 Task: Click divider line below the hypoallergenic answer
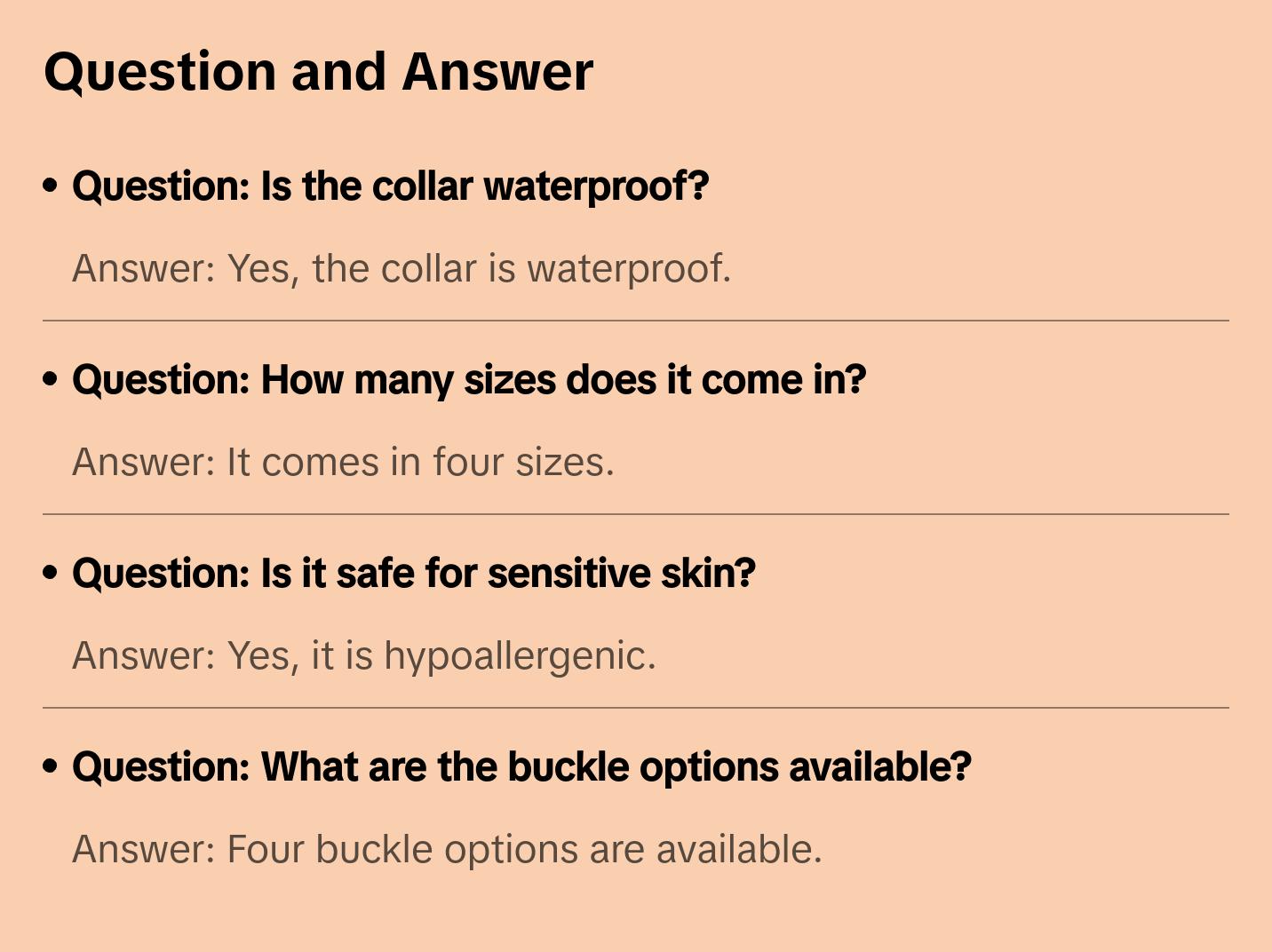pyautogui.click(x=636, y=708)
